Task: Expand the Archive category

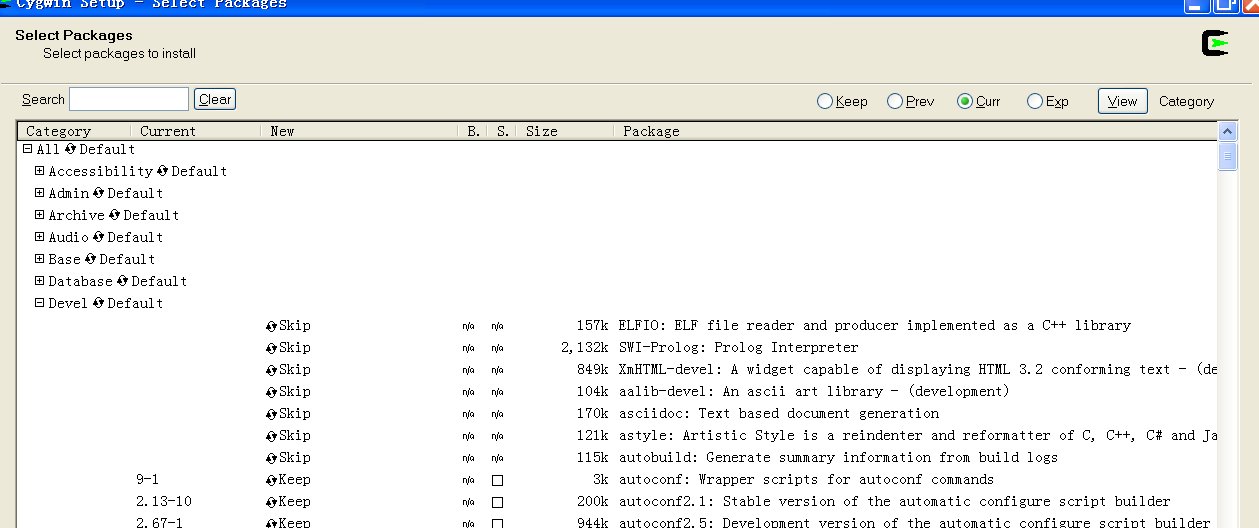Action: click(40, 215)
